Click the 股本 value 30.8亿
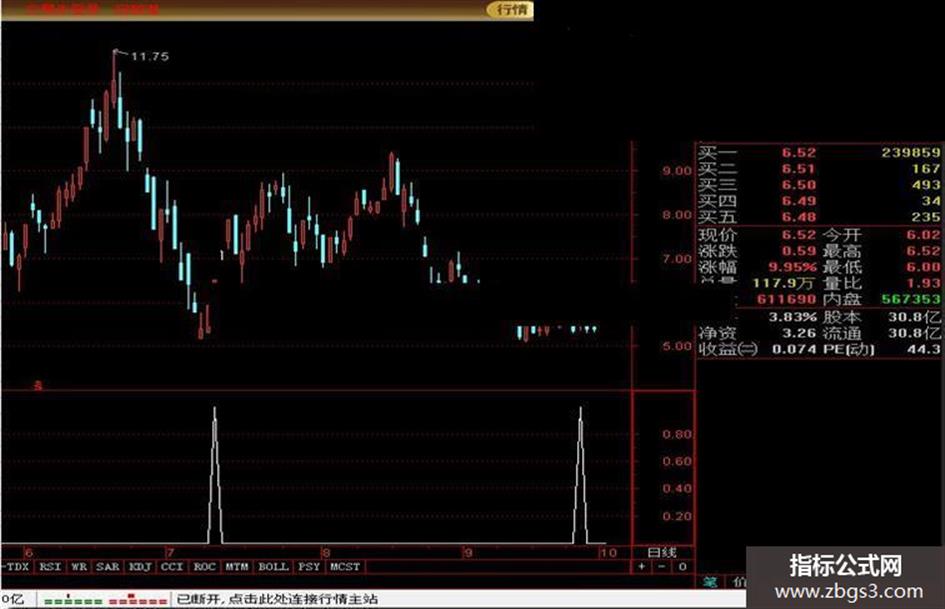The width and height of the screenshot is (945, 609). click(914, 317)
